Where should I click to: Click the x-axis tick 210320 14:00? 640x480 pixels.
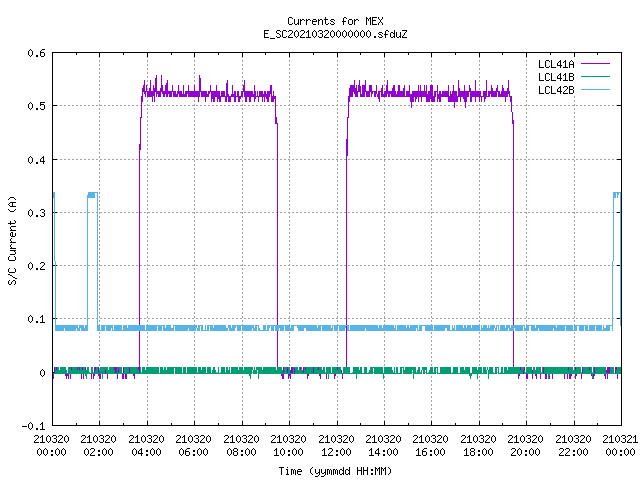point(383,445)
